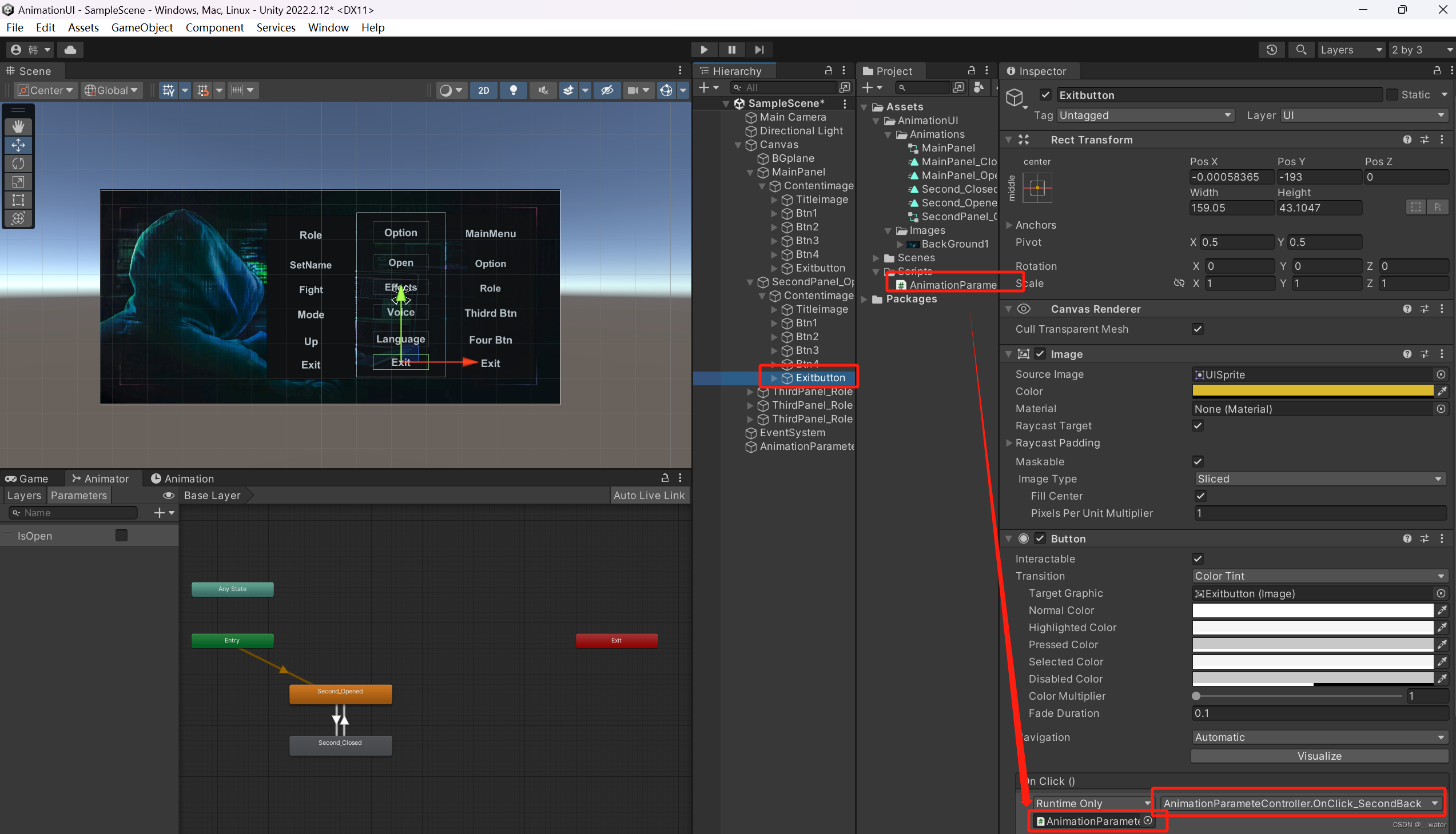Select the Scale tool

18,182
